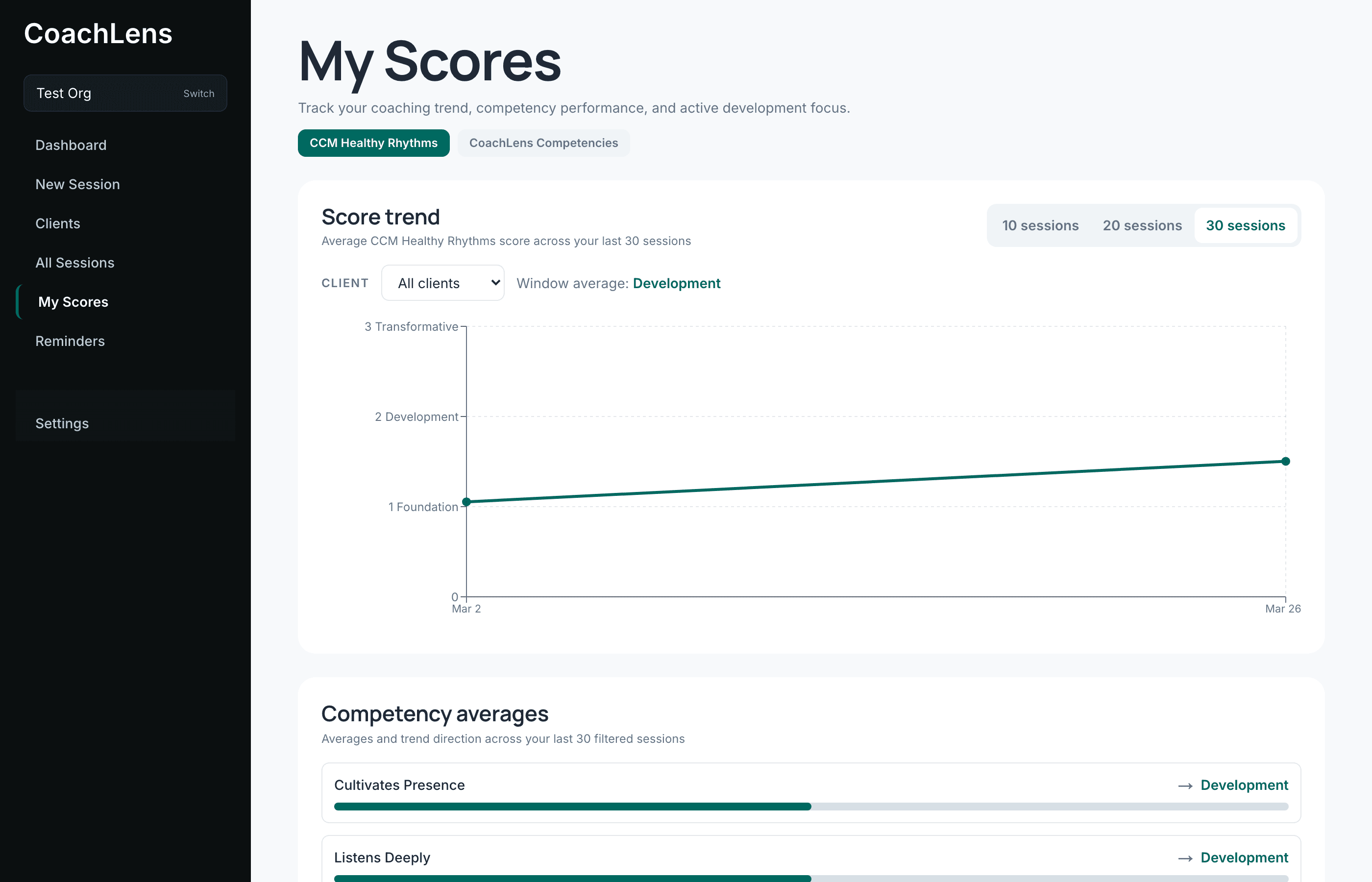The height and width of the screenshot is (882, 1372).
Task: Click Development rating for Listens Deeply
Action: click(x=1244, y=857)
